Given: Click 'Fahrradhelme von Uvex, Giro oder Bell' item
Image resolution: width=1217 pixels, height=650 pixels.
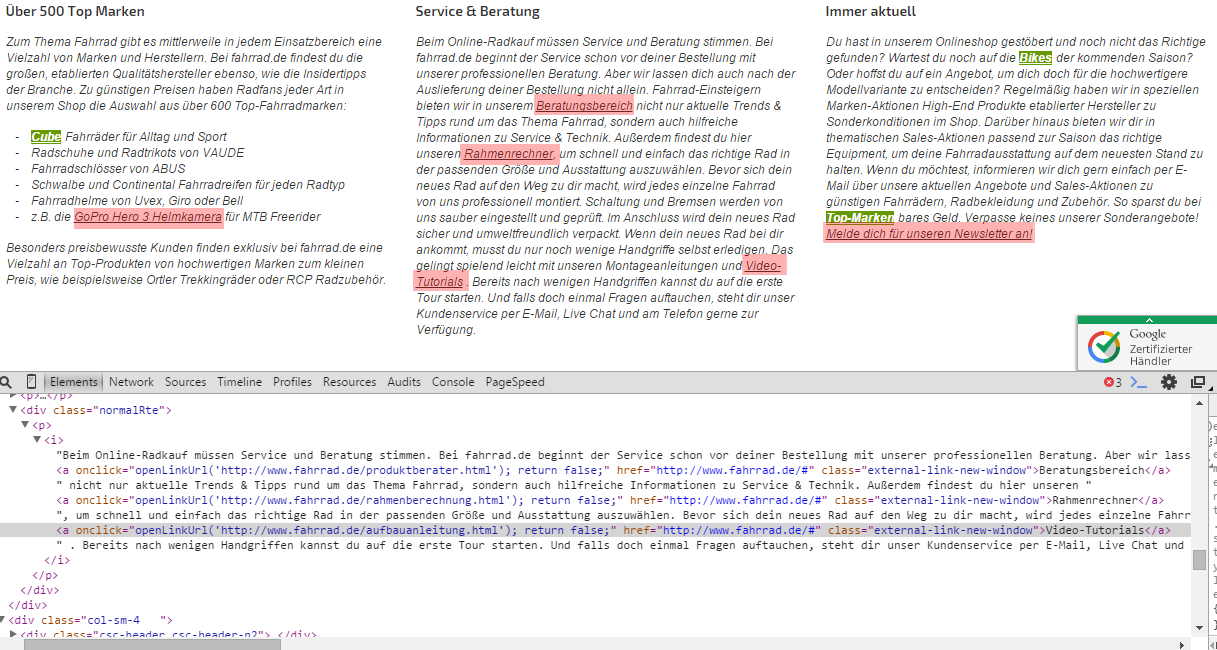Looking at the screenshot, I should click(137, 201).
